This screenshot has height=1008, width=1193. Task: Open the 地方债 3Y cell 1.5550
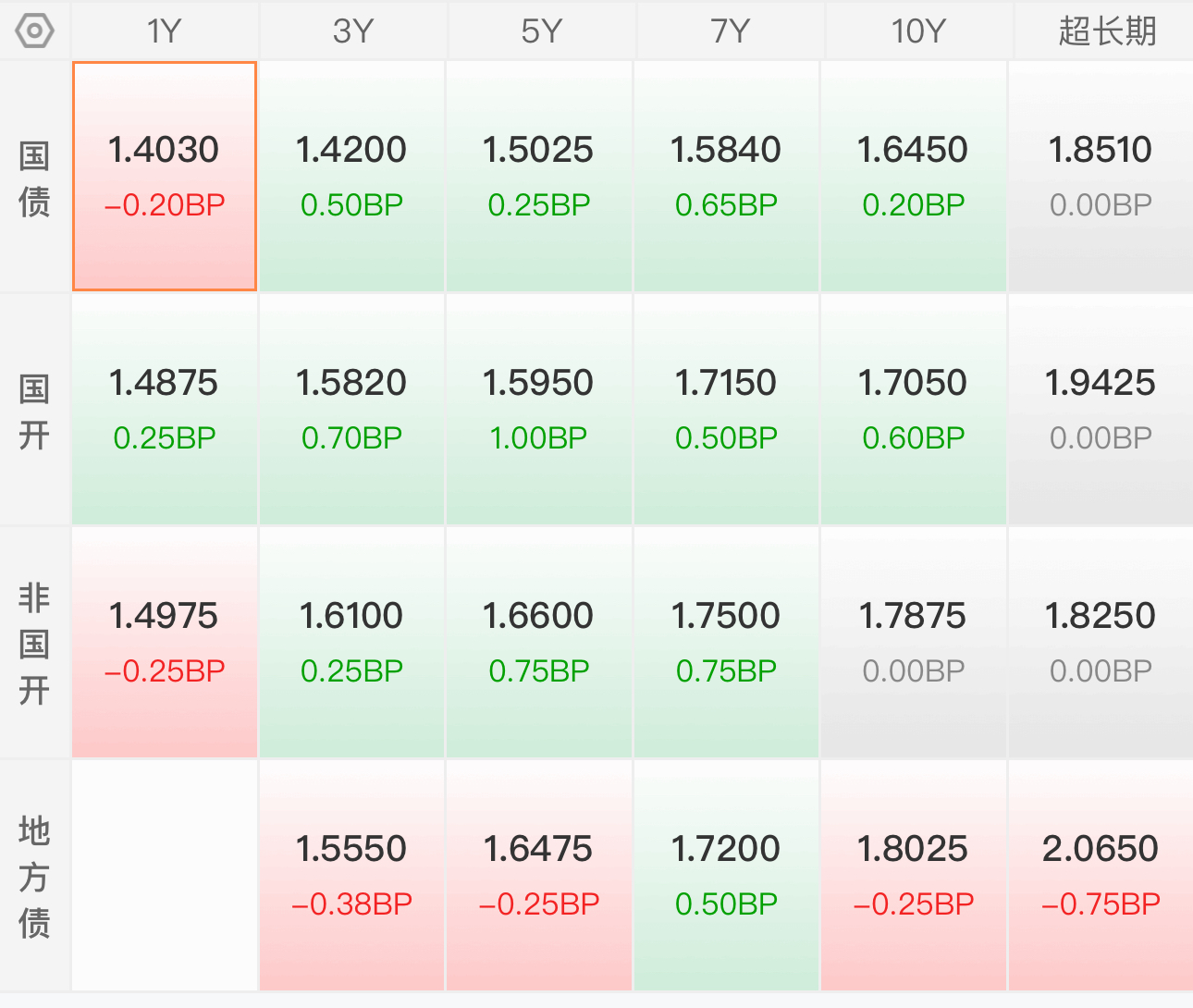[352, 876]
